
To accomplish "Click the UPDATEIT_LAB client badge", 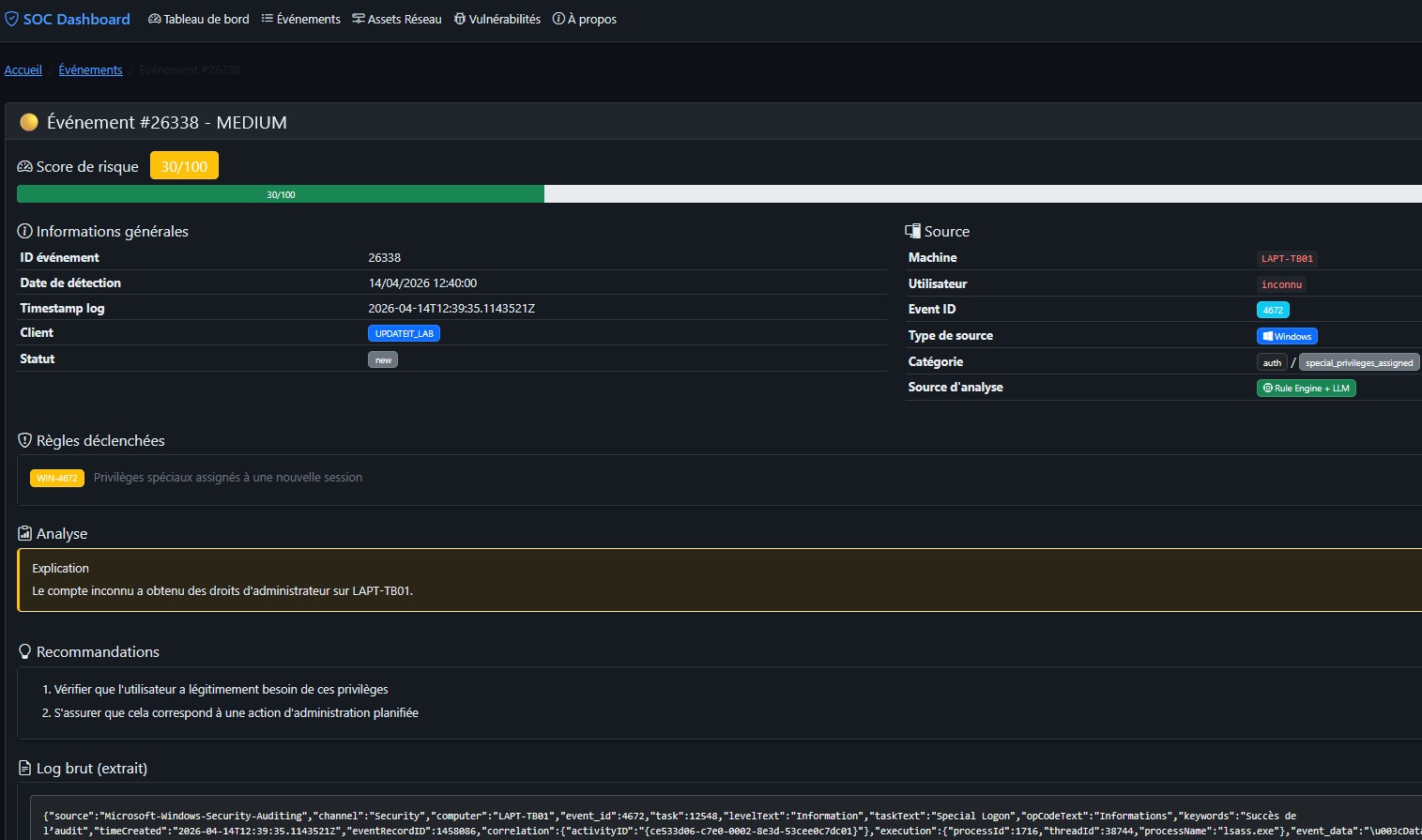I will tap(404, 333).
